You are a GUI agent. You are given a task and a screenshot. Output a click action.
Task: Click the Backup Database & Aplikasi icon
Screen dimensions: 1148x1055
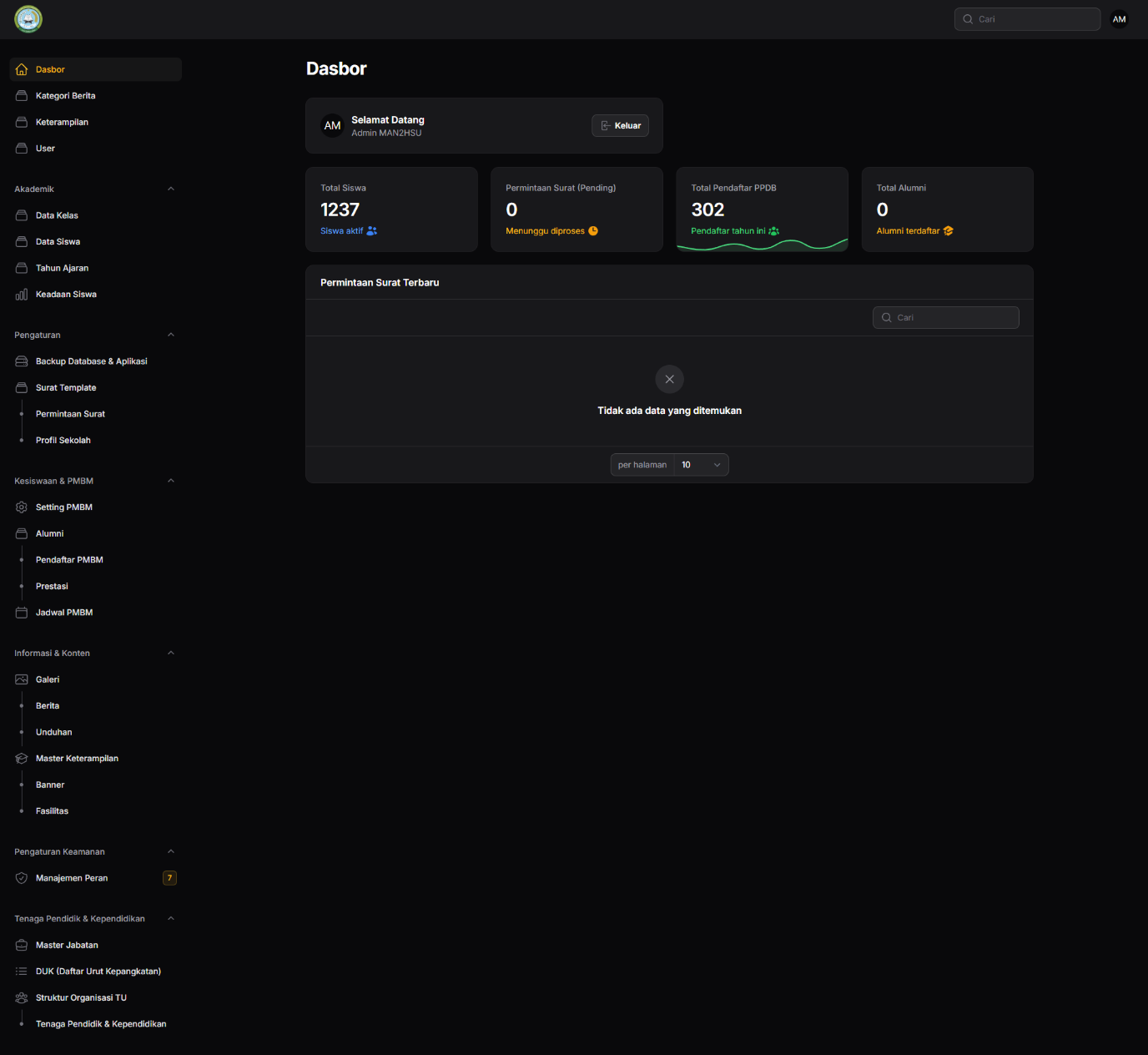(x=22, y=361)
